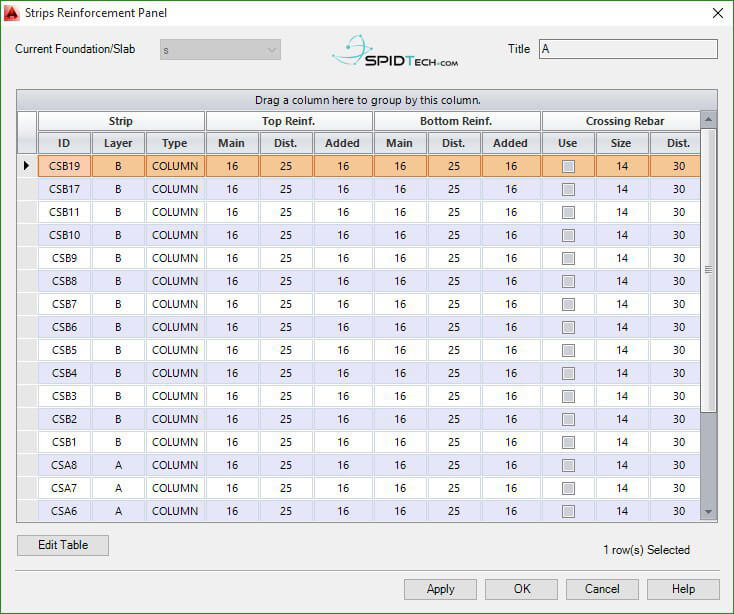734x614 pixels.
Task: Check the Use box for strip CSA8
Action: click(568, 465)
